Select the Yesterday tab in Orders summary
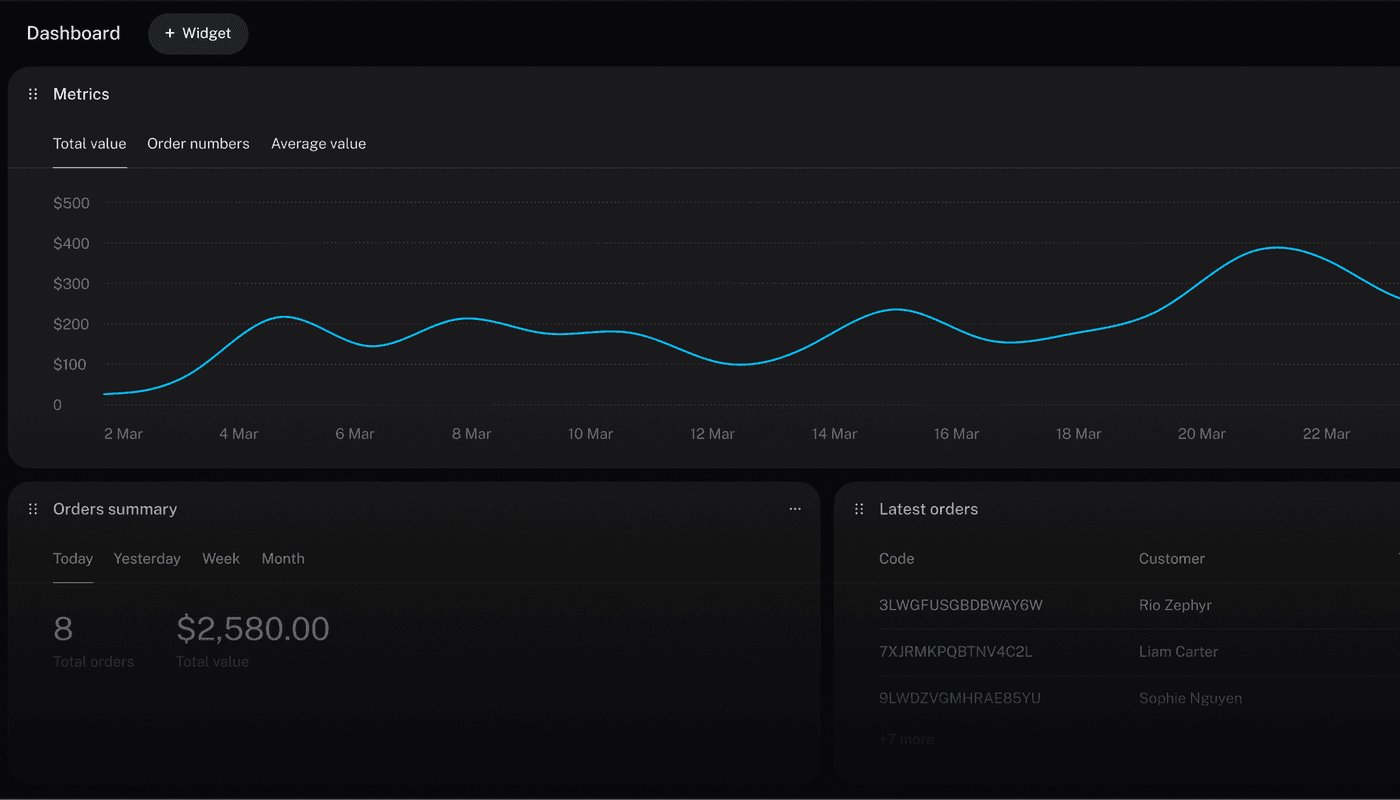 pos(147,559)
